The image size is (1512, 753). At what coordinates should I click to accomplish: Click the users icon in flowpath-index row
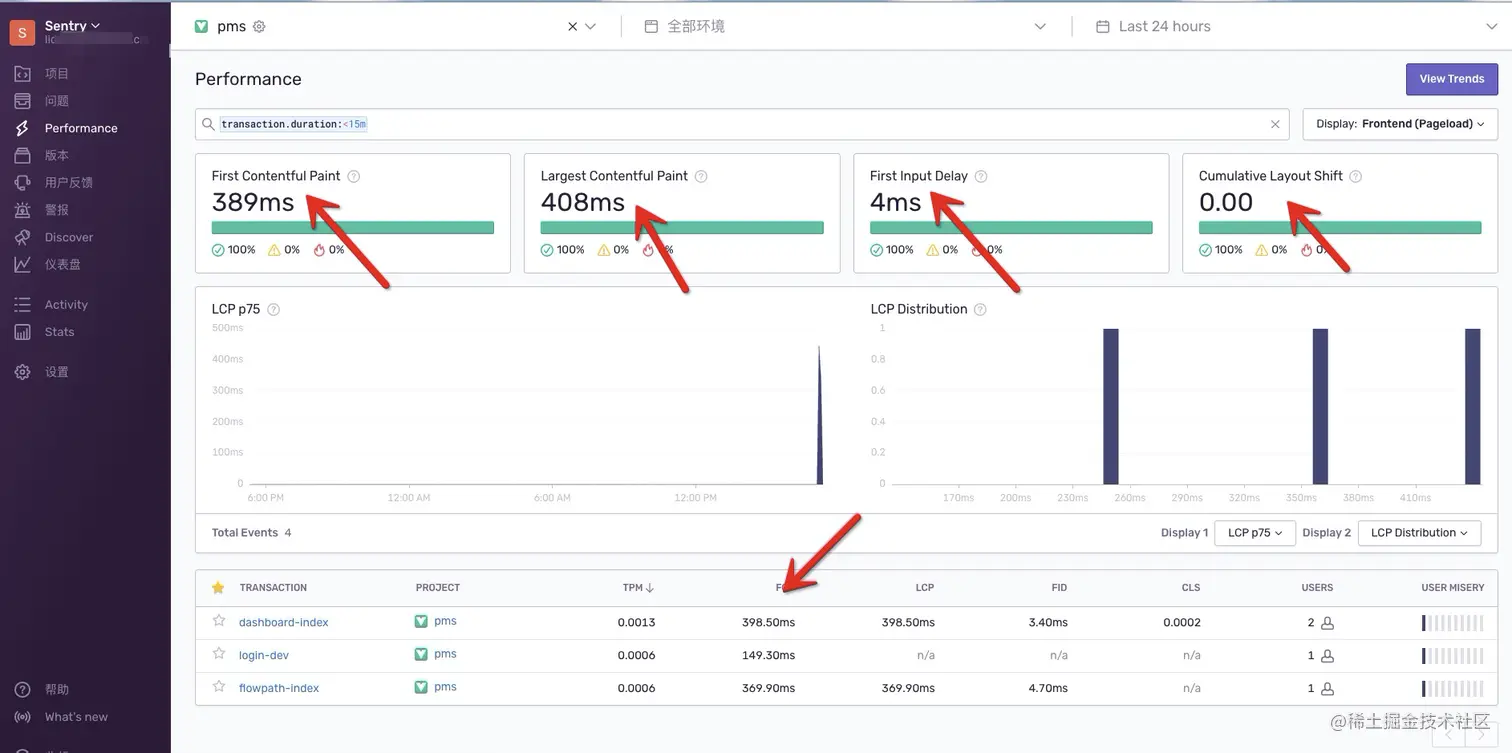tap(1327, 689)
